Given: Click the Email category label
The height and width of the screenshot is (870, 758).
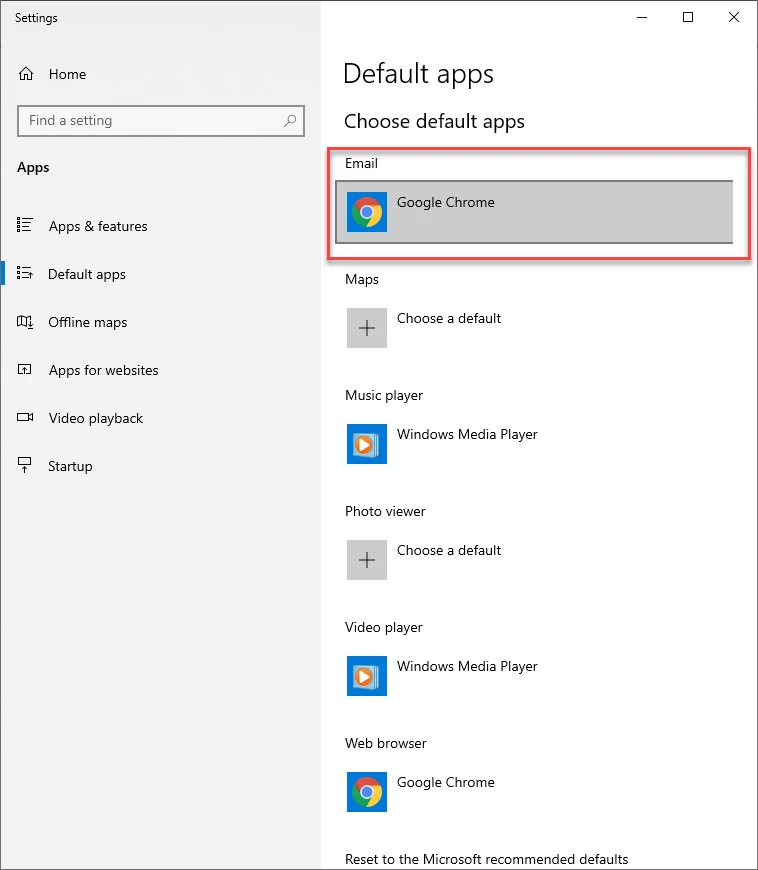Looking at the screenshot, I should point(361,163).
